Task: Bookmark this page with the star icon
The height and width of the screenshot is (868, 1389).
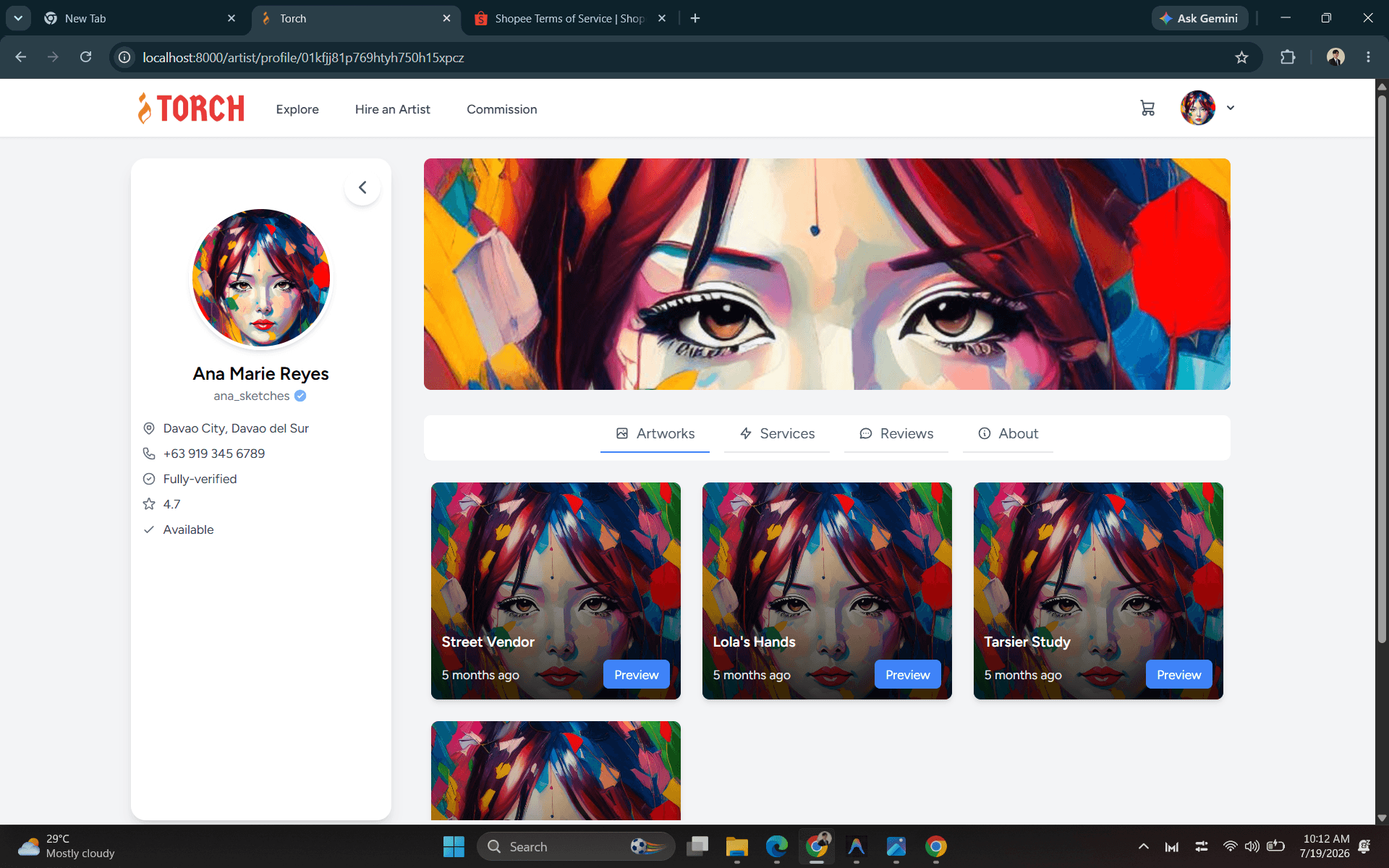Action: (x=1241, y=57)
